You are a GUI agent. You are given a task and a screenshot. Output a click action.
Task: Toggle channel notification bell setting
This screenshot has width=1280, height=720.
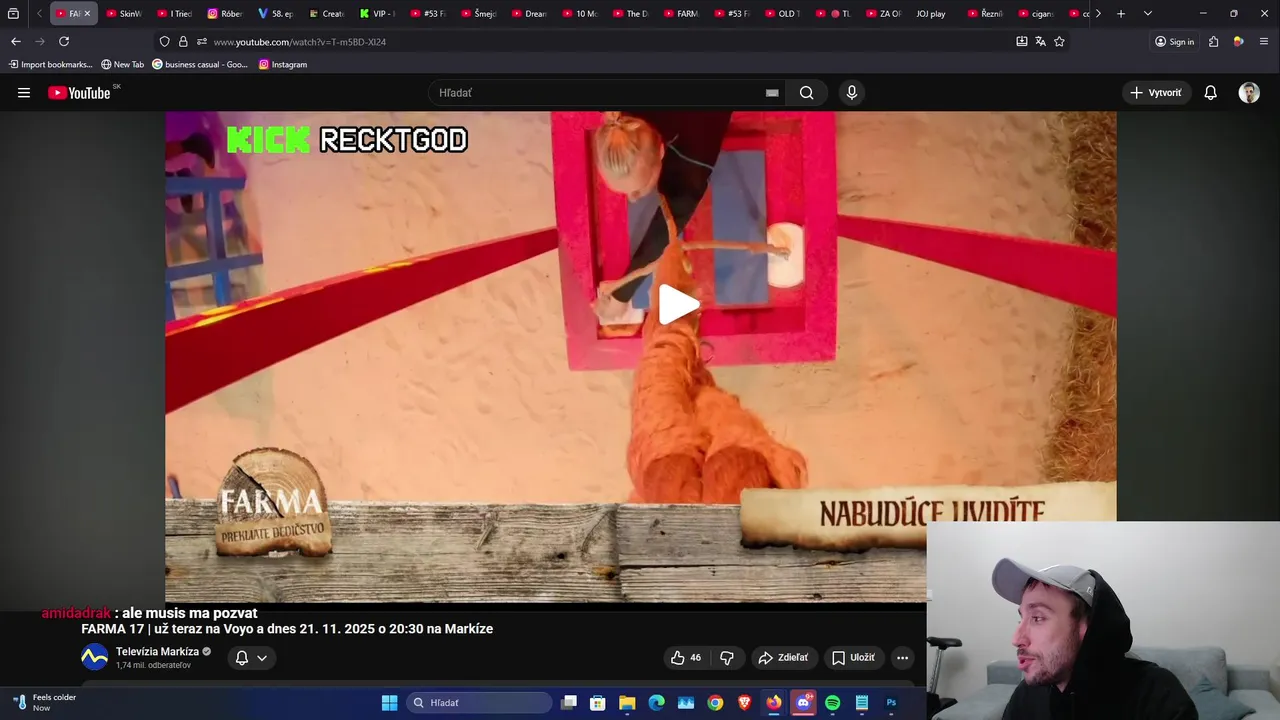pos(242,657)
